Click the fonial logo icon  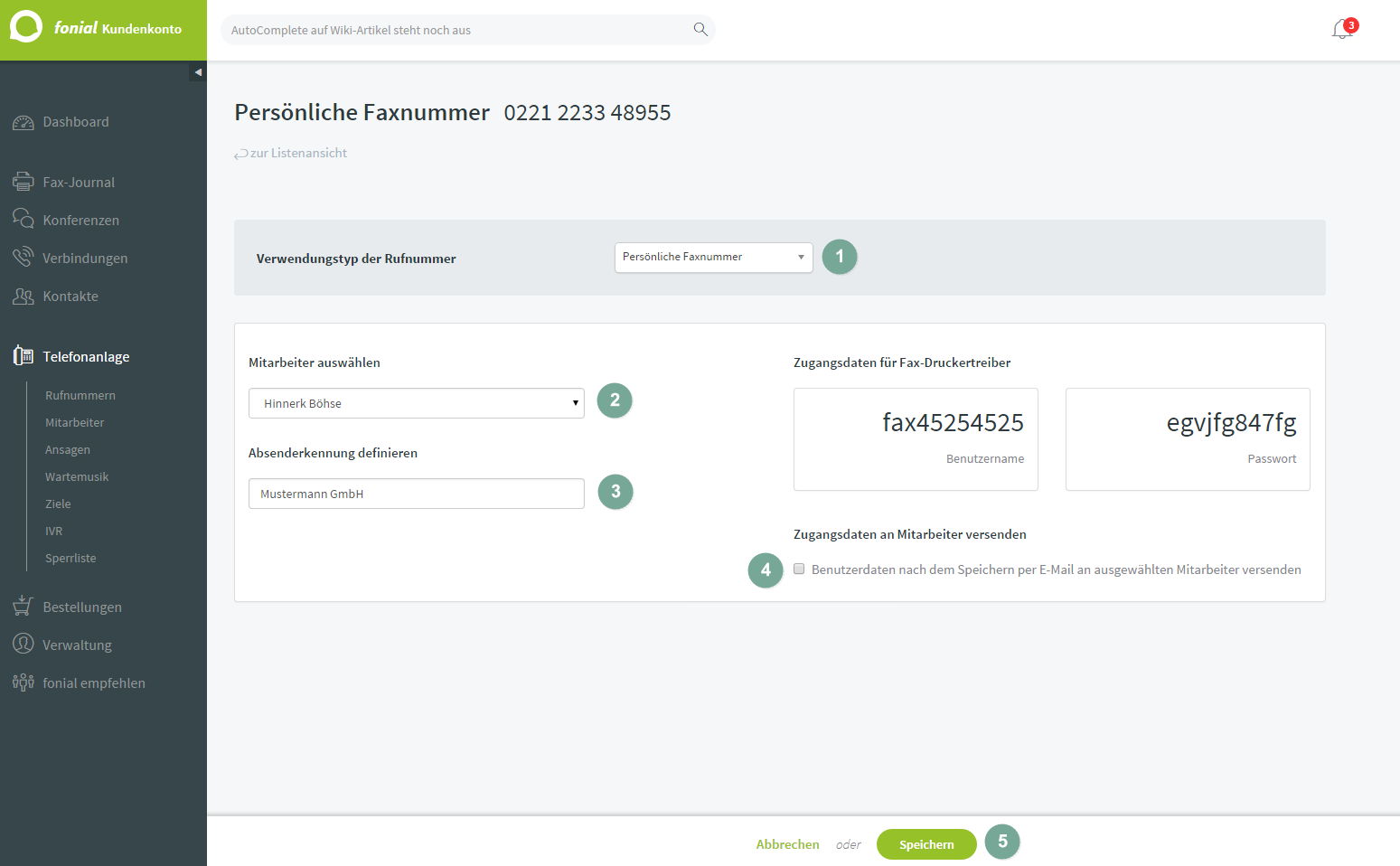[26, 27]
